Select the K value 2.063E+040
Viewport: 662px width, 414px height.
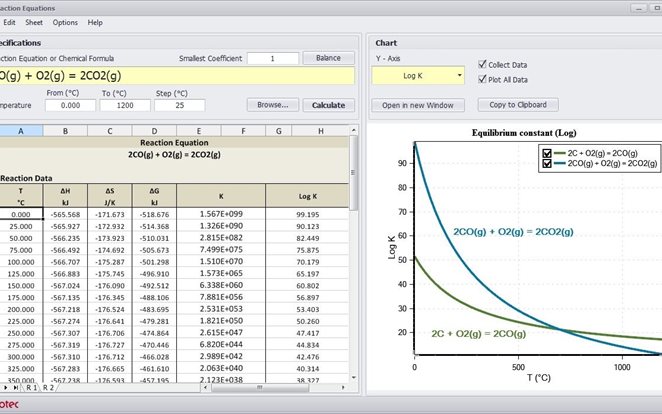[x=221, y=368]
